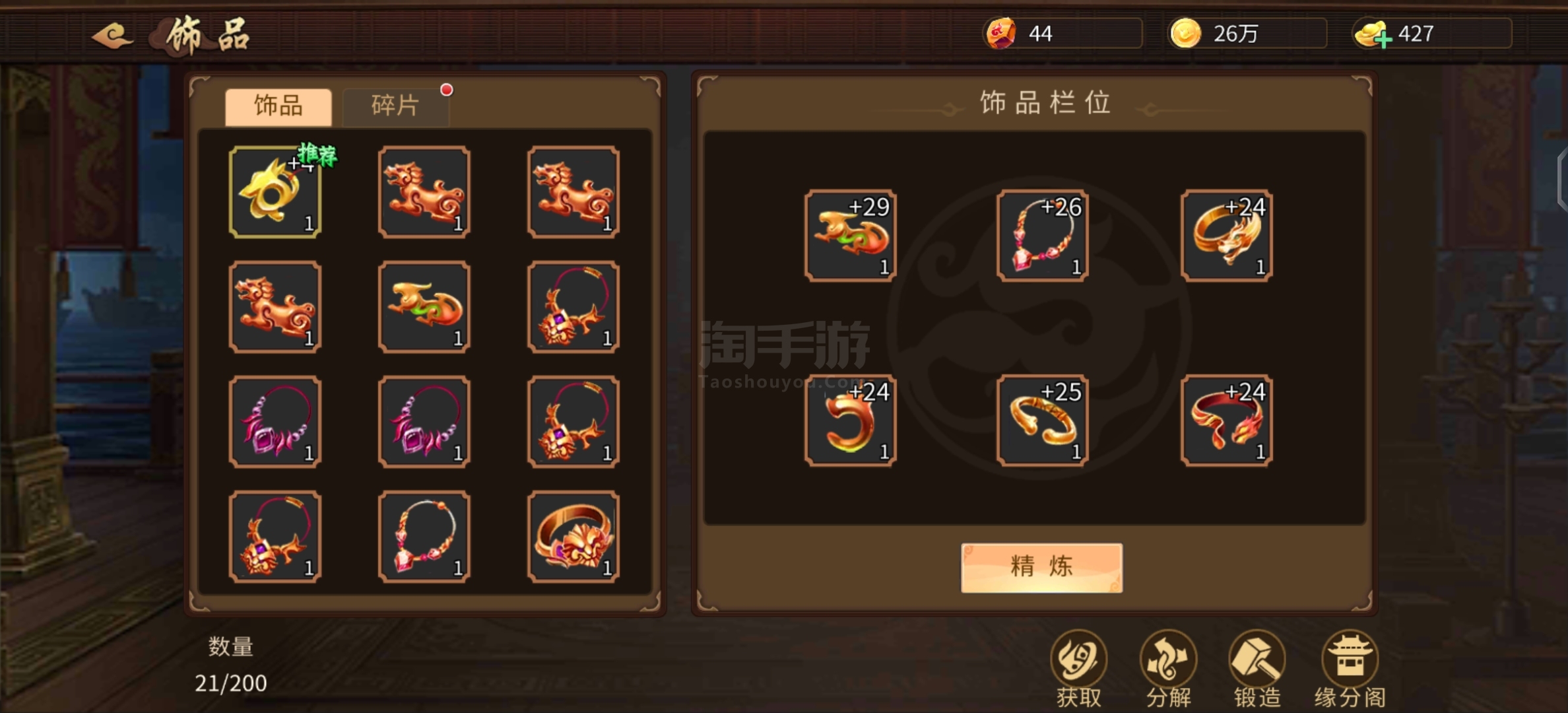The width and height of the screenshot is (1568, 713).
Task: Select the +24 red curved jade slot
Action: (x=851, y=421)
